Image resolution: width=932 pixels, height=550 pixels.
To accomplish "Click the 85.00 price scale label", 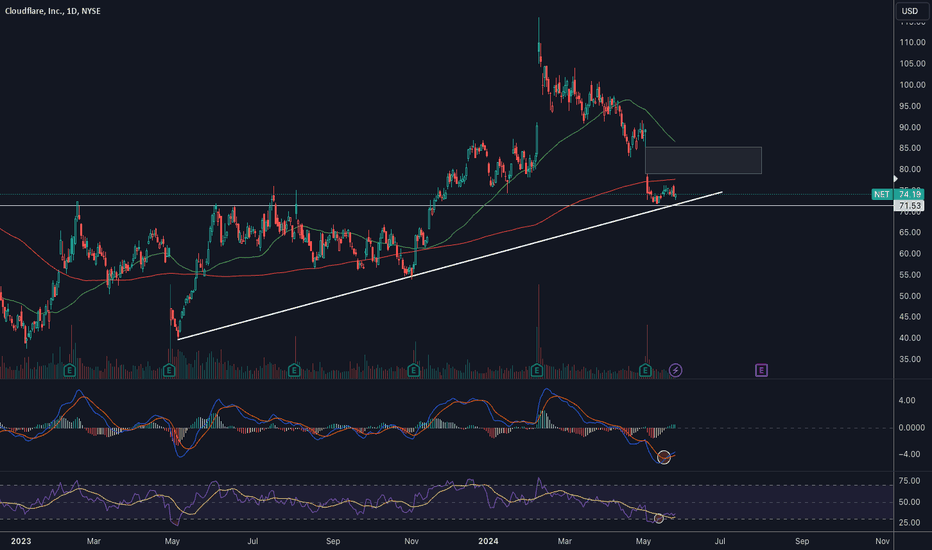I will click(x=912, y=148).
